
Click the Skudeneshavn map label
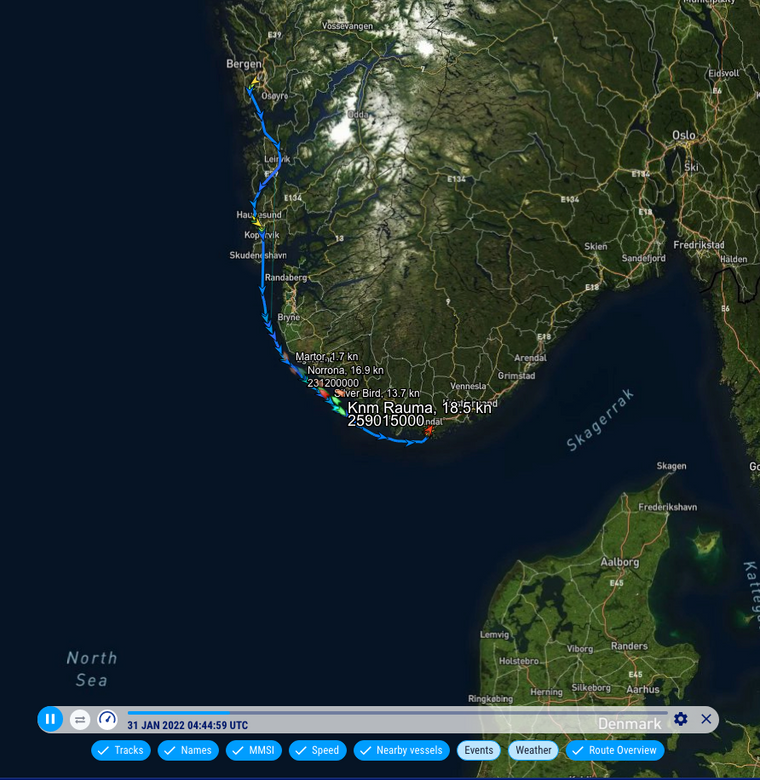[258, 255]
